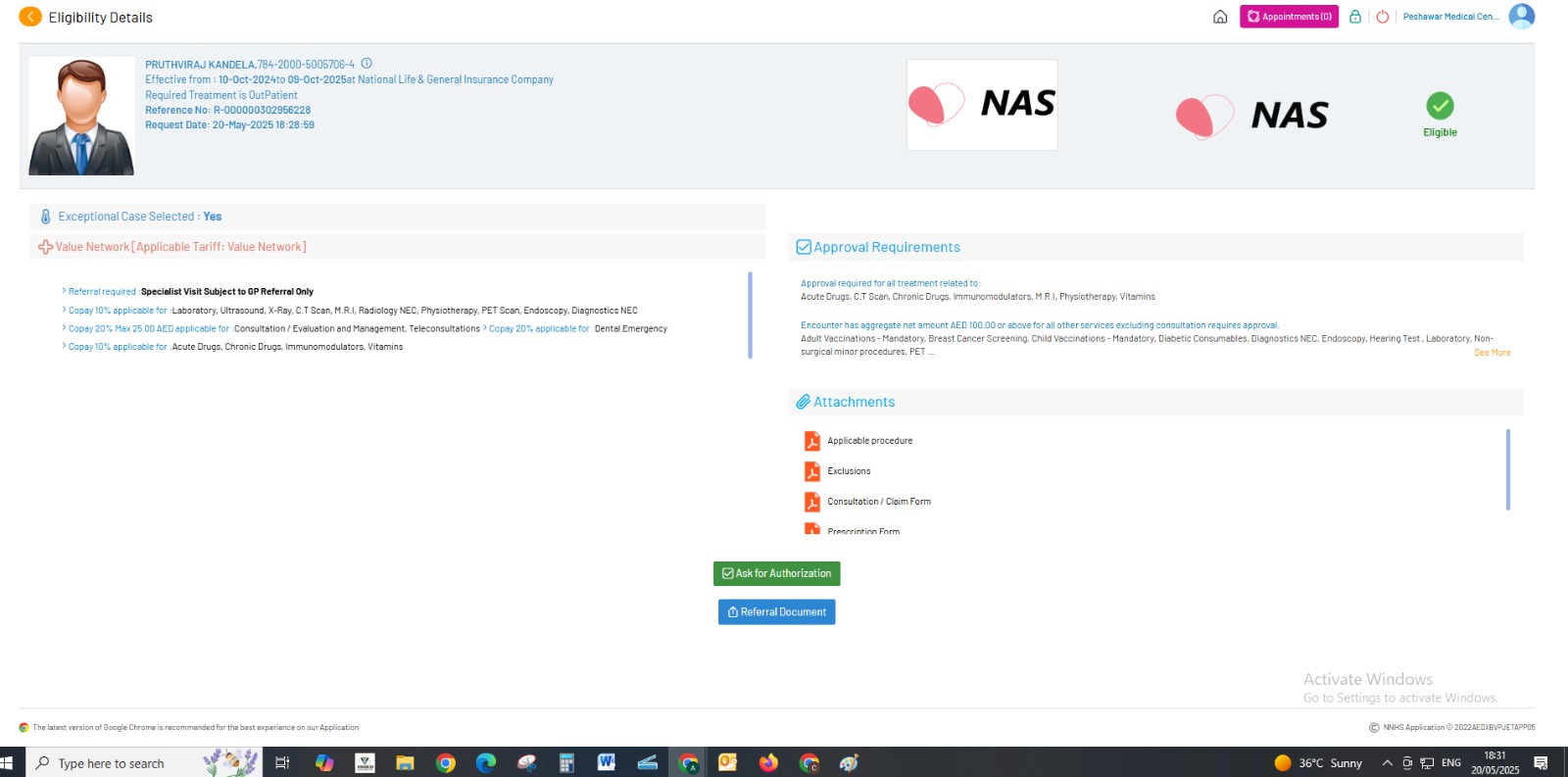The image size is (1568, 777).
Task: Open the taskbar clock showing 18:31
Action: [1494, 763]
